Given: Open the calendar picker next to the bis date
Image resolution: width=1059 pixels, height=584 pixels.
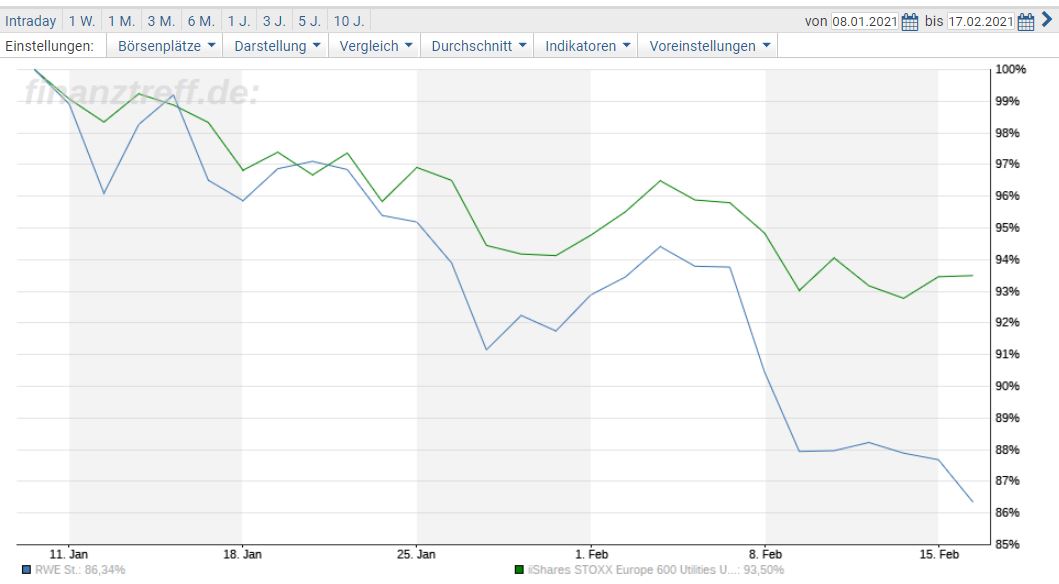Looking at the screenshot, I should click(1024, 19).
